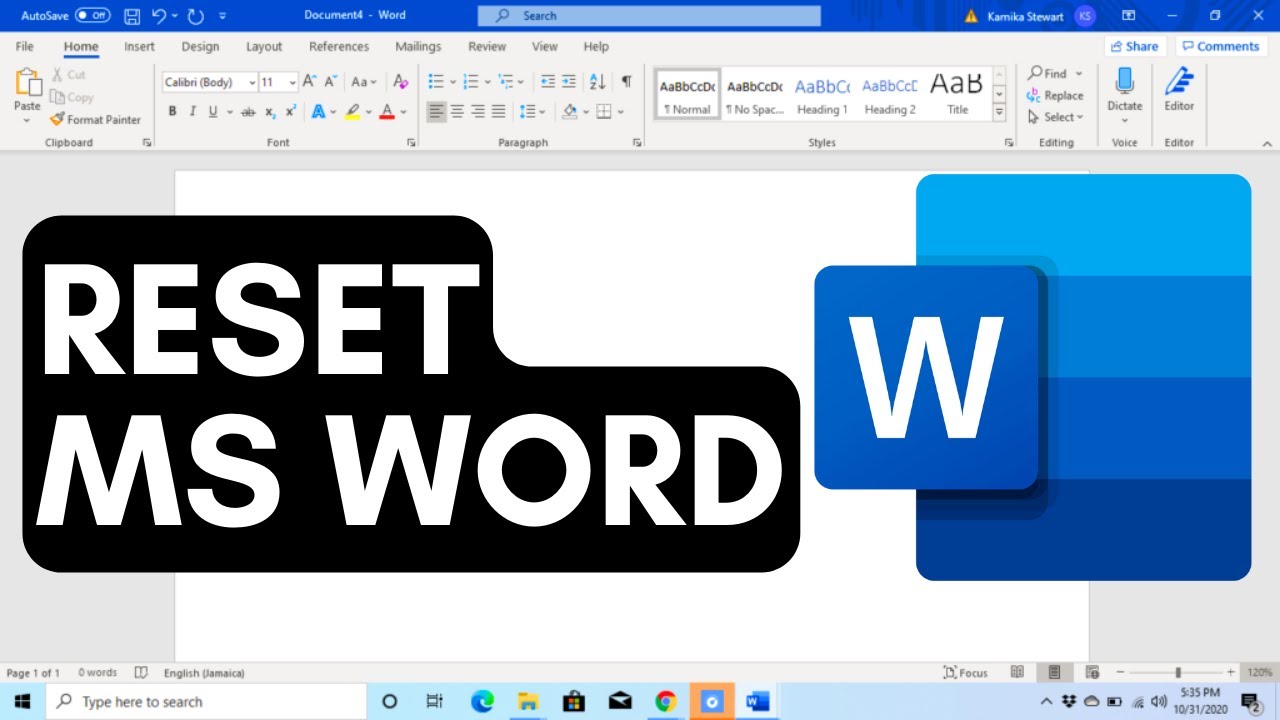The width and height of the screenshot is (1280, 720).
Task: Click Increase Font Size icon
Action: tap(310, 82)
